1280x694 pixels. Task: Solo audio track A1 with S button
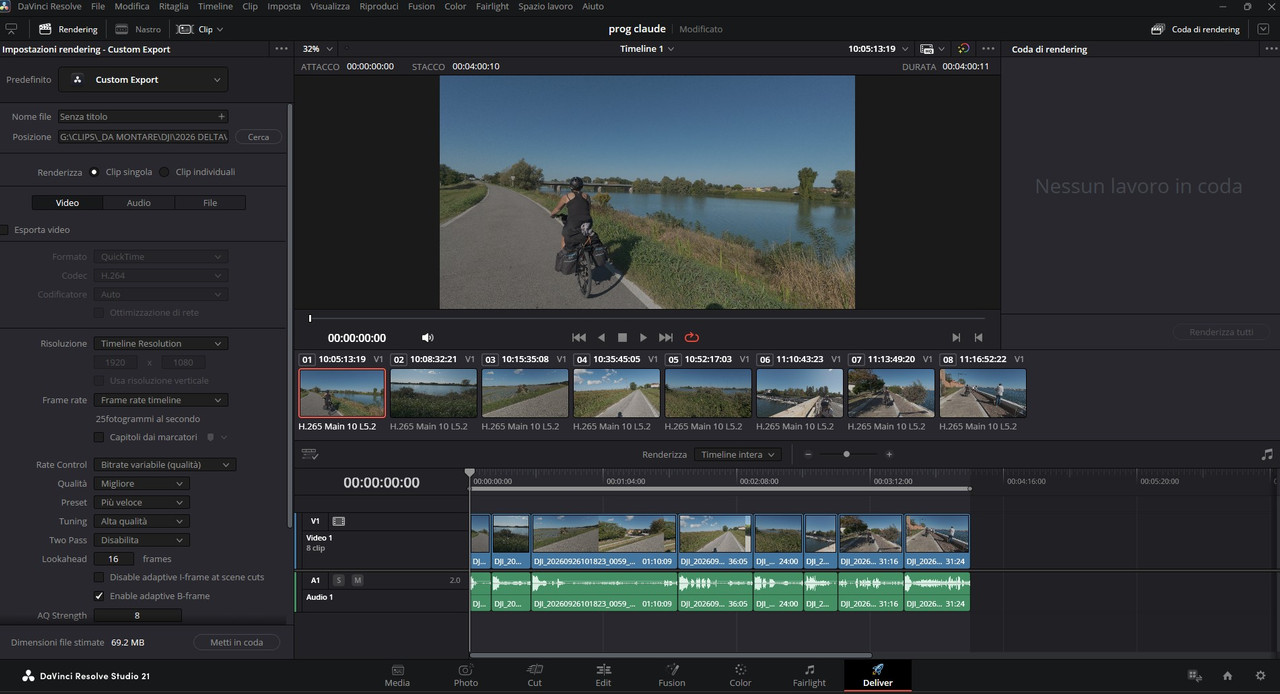tap(338, 580)
